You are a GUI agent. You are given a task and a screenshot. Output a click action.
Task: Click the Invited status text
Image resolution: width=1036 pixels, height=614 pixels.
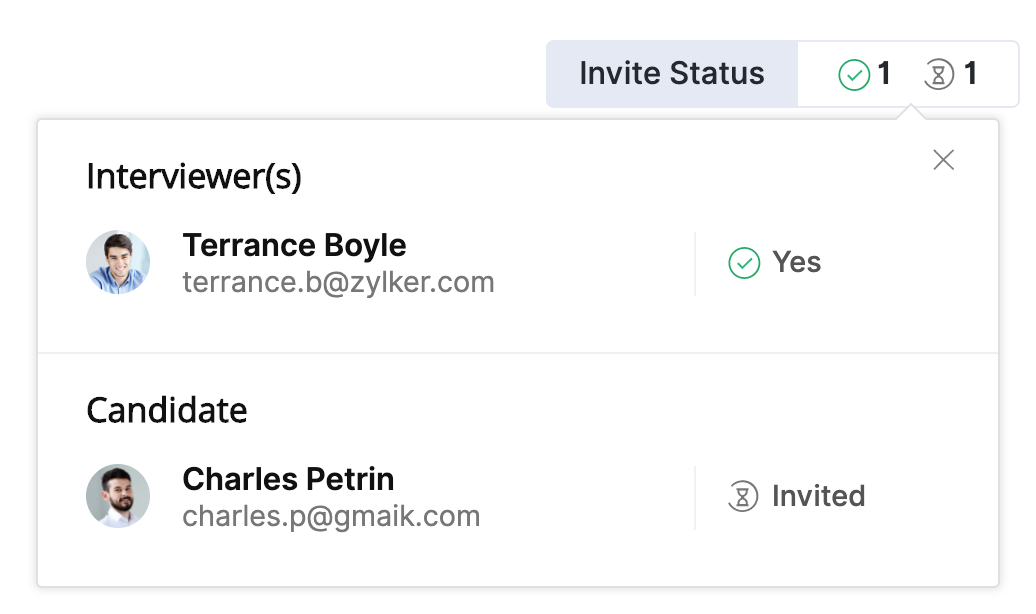(818, 497)
